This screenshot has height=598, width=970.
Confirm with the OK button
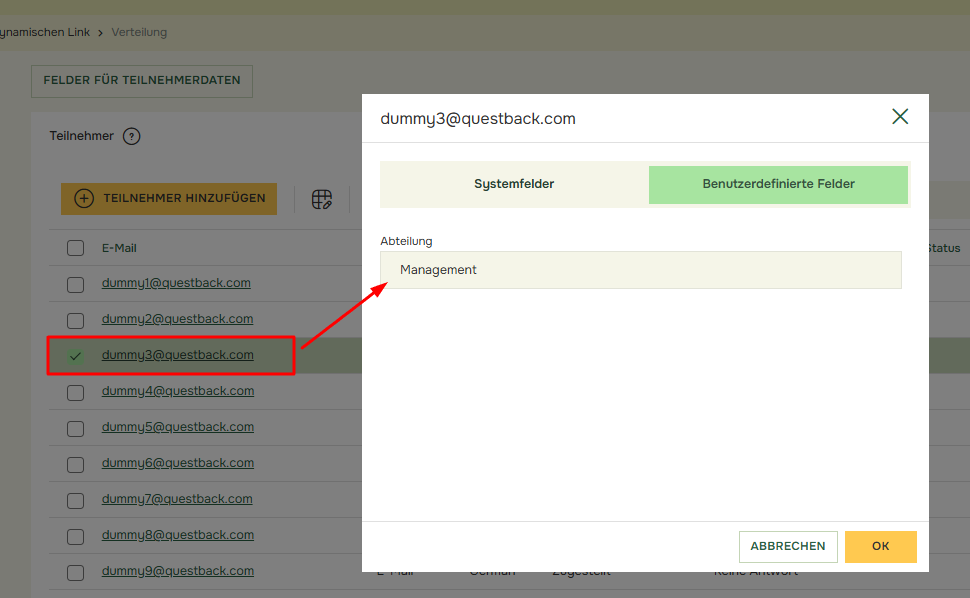point(880,546)
